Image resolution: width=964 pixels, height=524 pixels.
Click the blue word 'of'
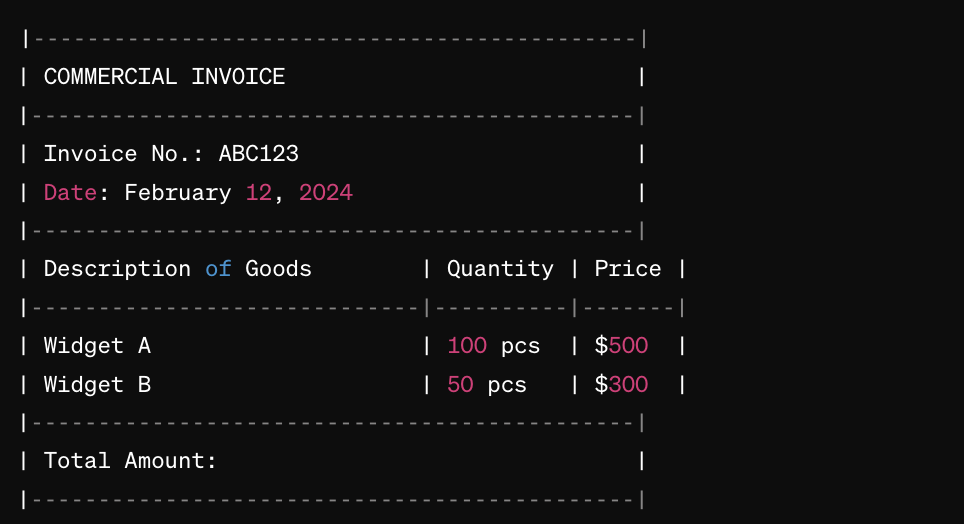218,269
